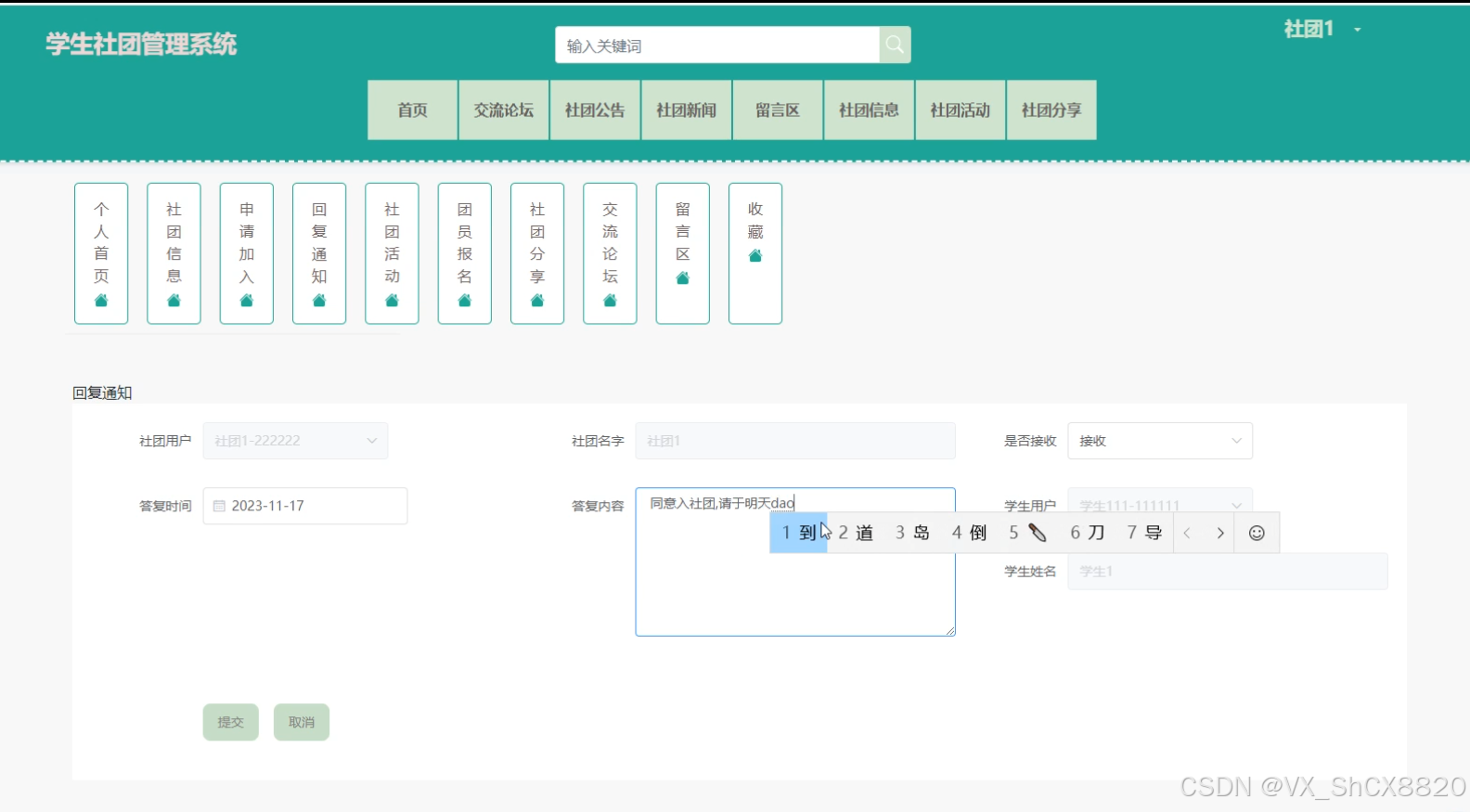Image resolution: width=1470 pixels, height=812 pixels.
Task: Focus the keyword search box
Action: [717, 45]
